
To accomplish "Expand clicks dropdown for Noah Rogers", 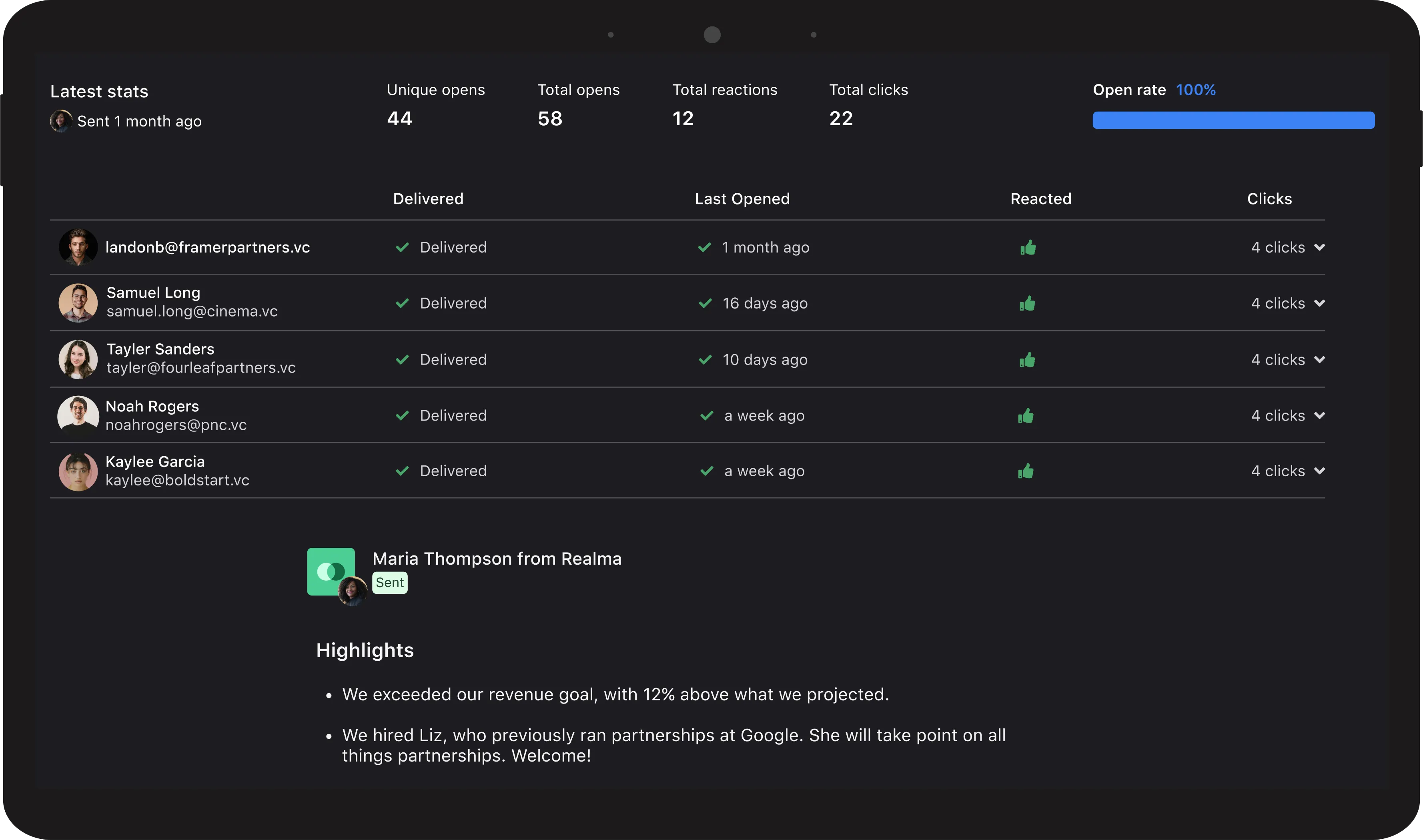I will pyautogui.click(x=1319, y=415).
